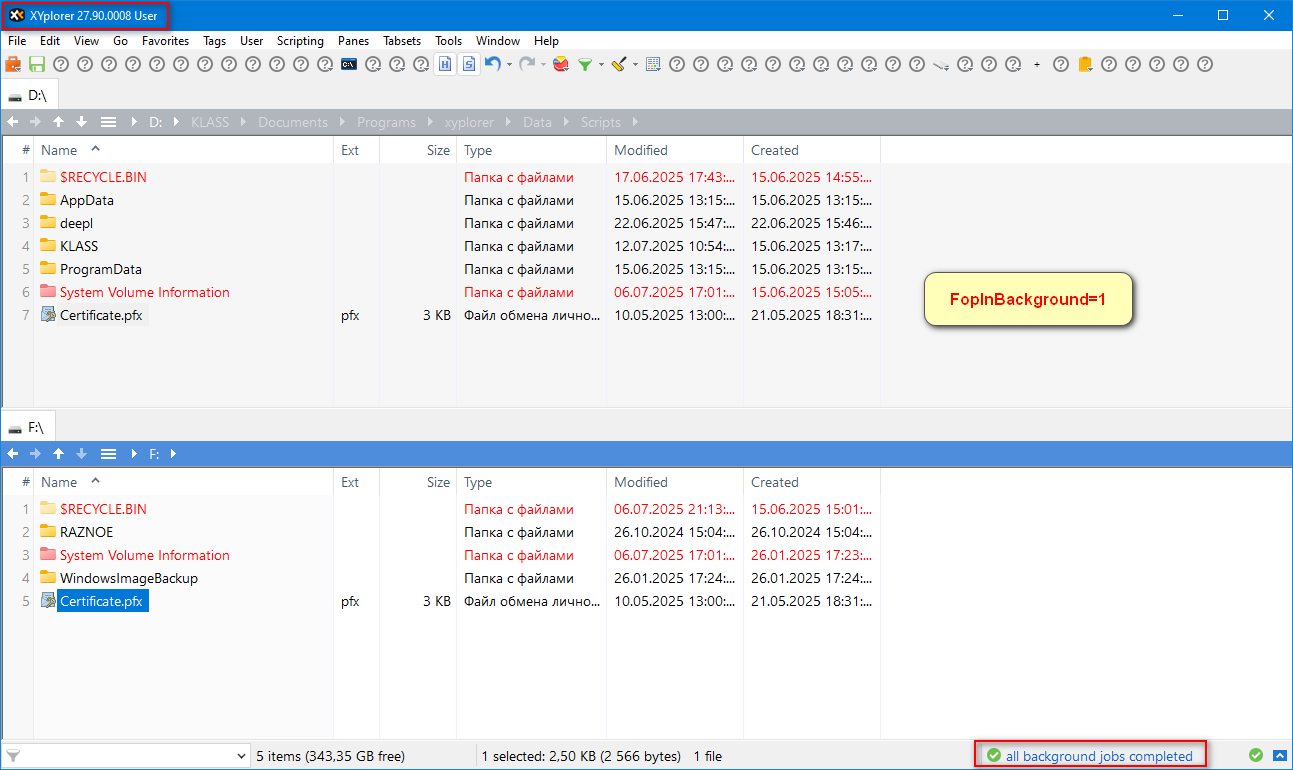
Task: Expand breadcrumb triangle after Scripts
Action: click(x=634, y=122)
